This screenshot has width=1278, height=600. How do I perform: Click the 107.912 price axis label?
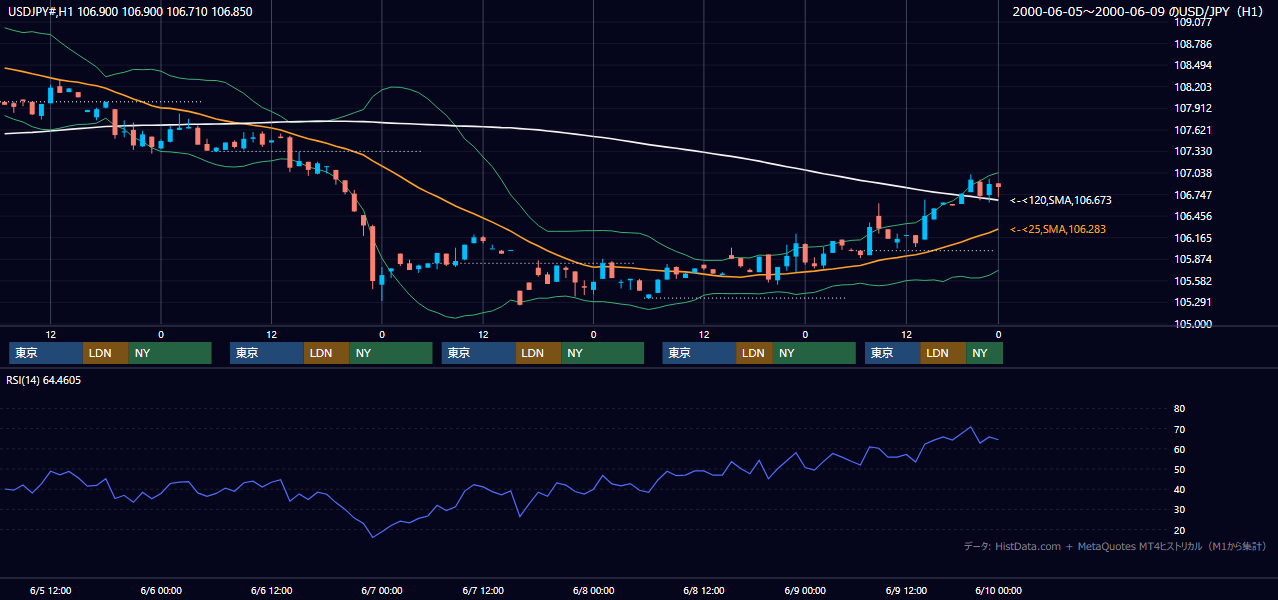1193,108
